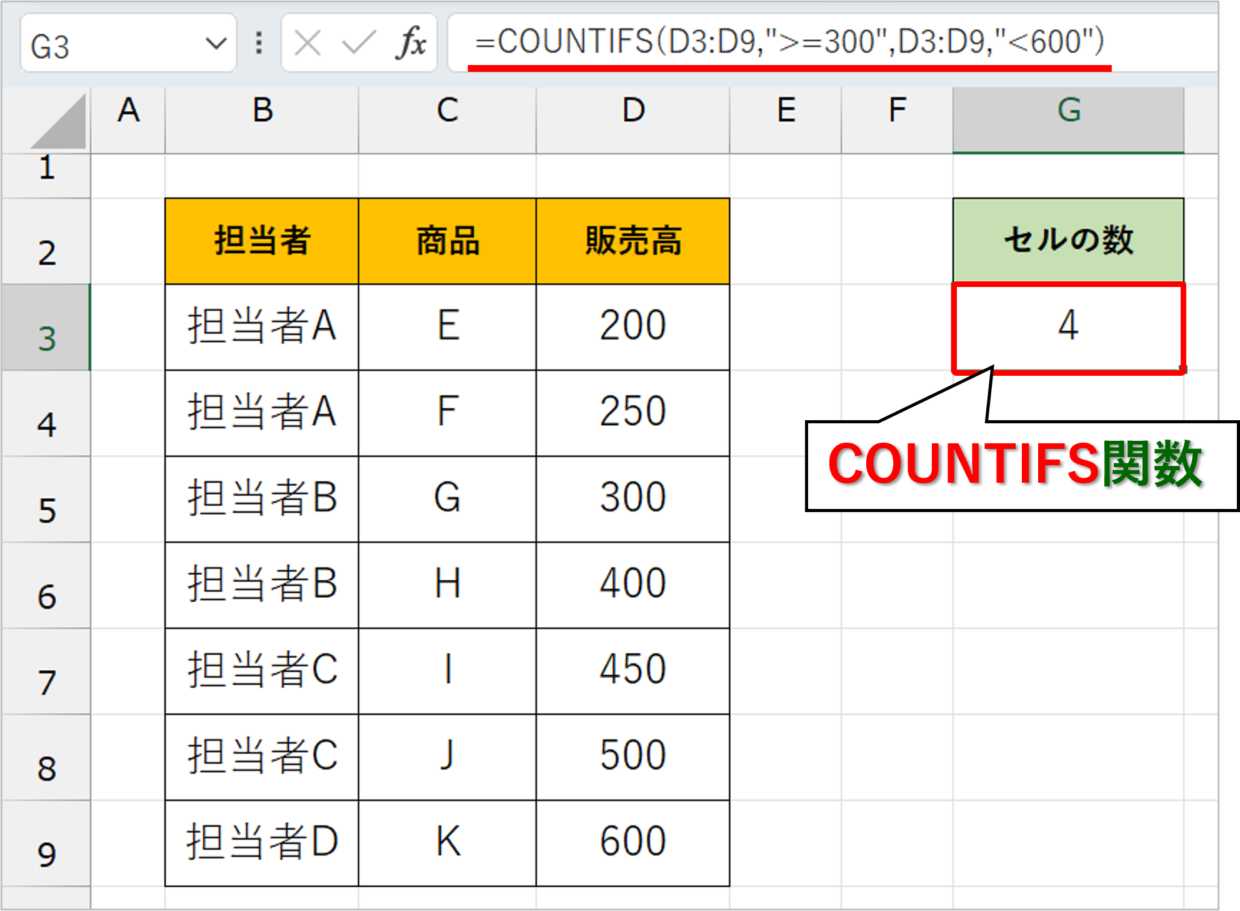
Task: Click the formula bar containing COUNTIFS formula
Action: (x=832, y=43)
